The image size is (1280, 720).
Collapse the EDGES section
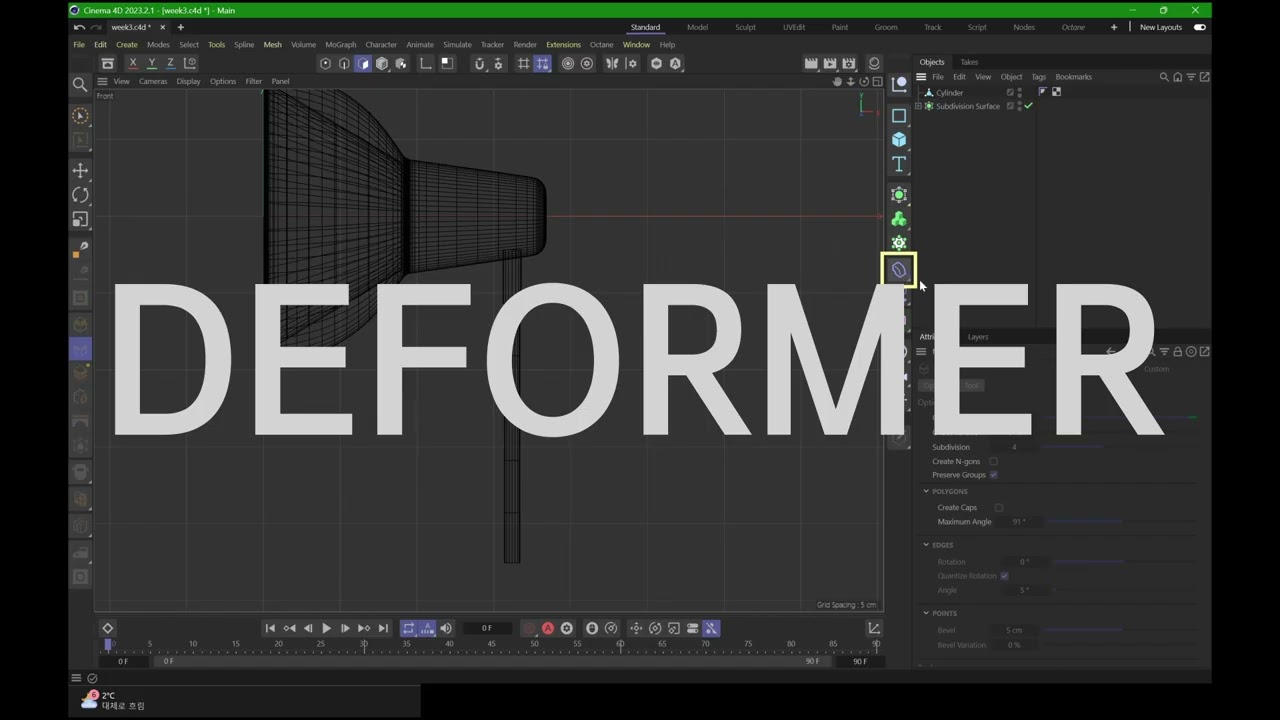(926, 545)
